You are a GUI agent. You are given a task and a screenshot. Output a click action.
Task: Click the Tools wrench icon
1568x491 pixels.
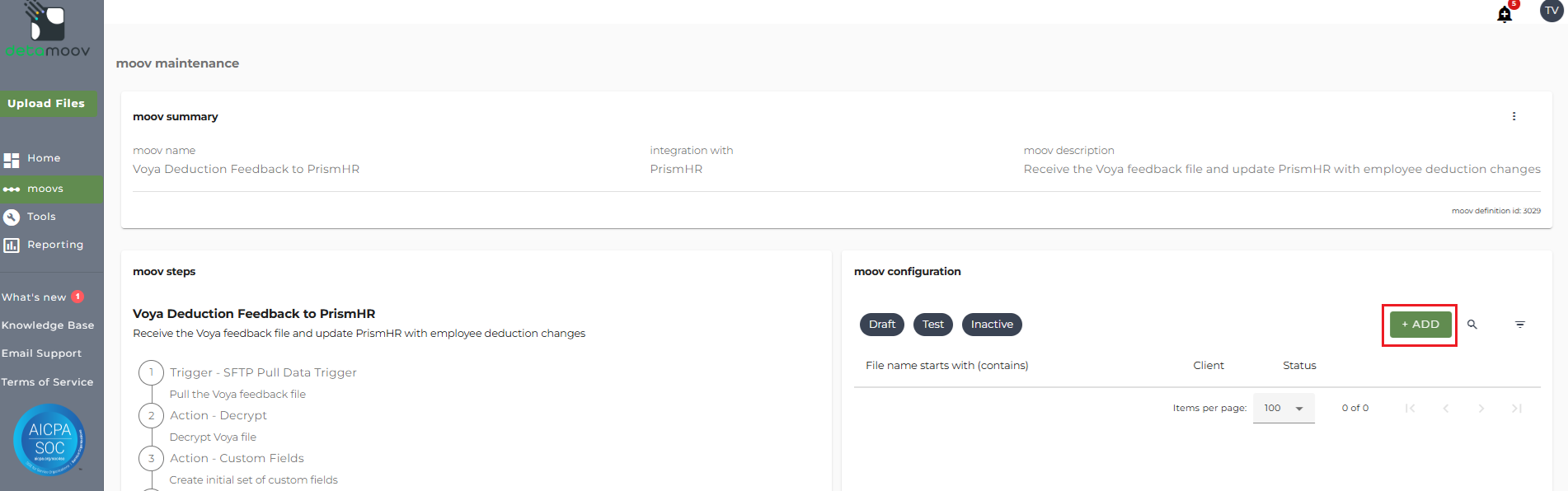click(x=12, y=217)
